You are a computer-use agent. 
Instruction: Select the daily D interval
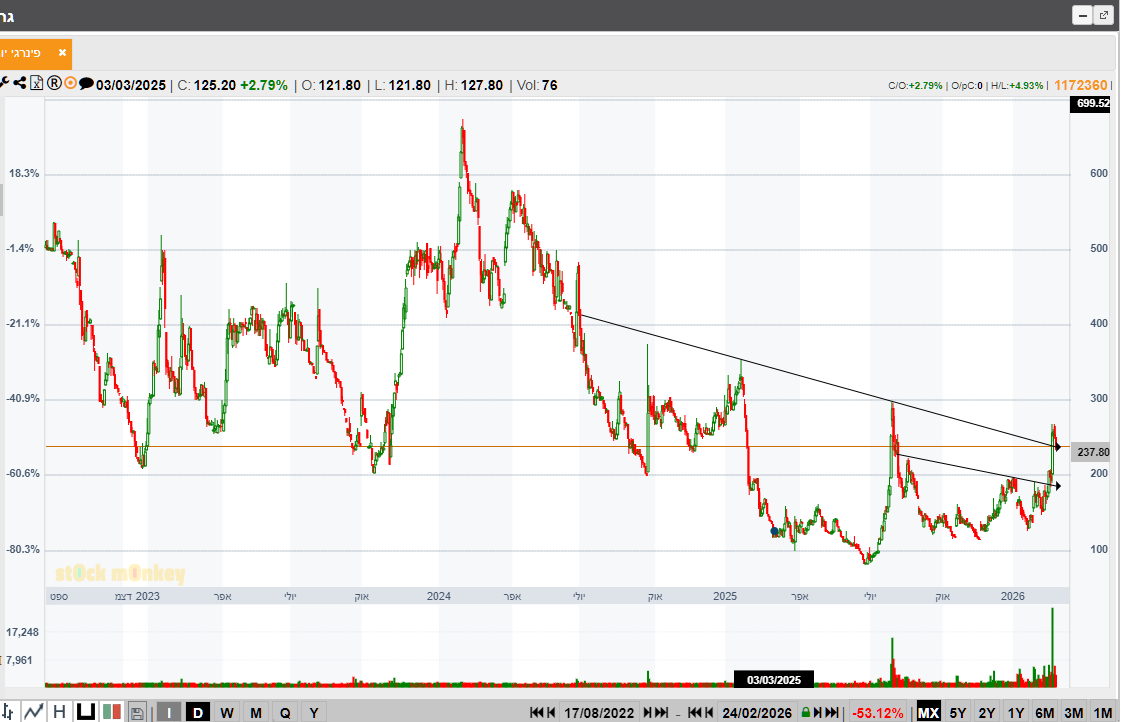198,712
